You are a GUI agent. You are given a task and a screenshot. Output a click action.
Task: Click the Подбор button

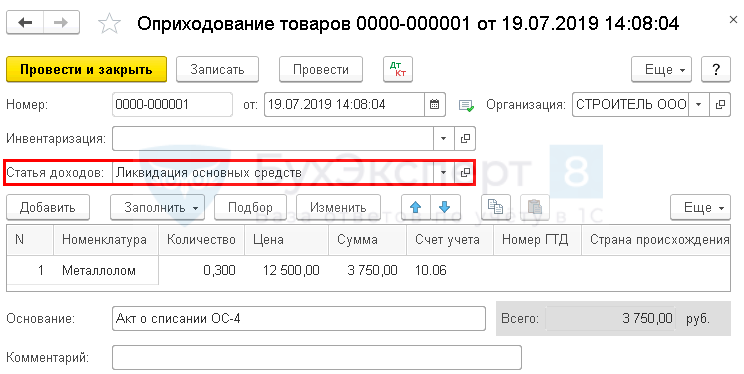tap(250, 207)
